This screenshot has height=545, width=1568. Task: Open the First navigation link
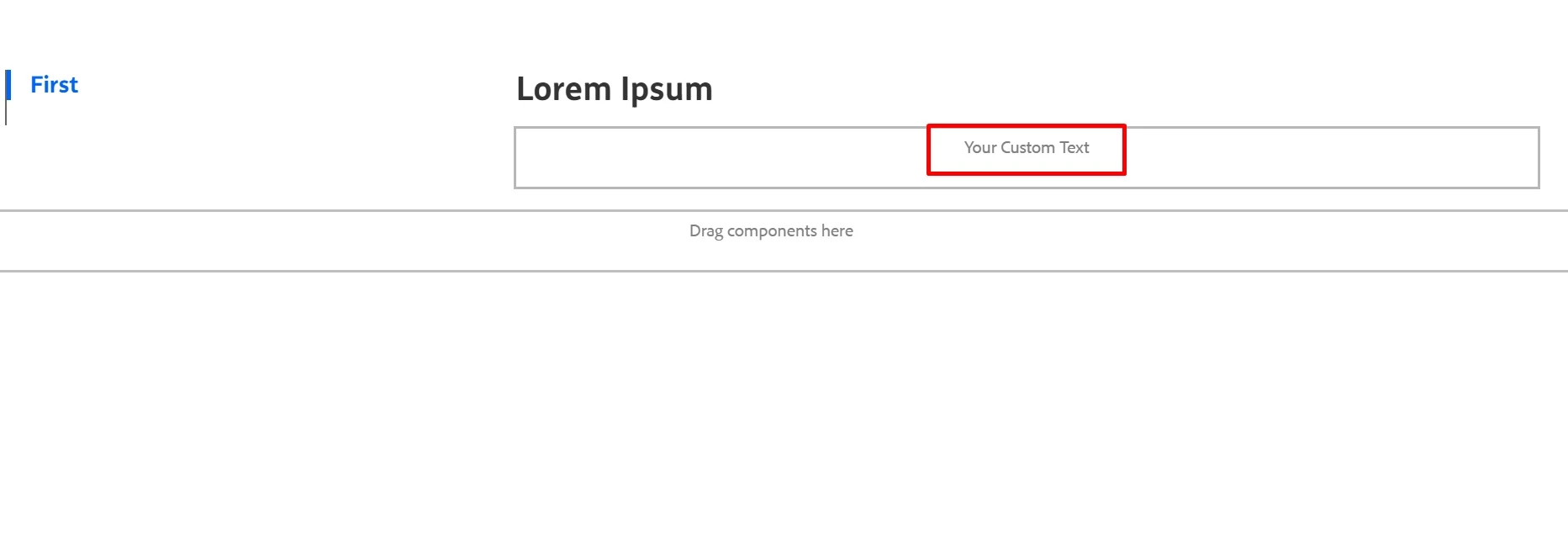(x=54, y=85)
